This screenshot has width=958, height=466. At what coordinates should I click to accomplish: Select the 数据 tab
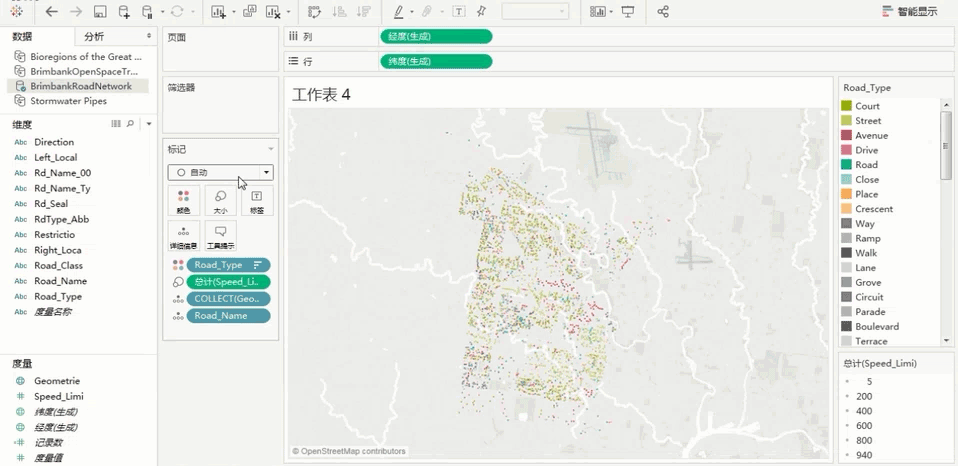coord(22,36)
